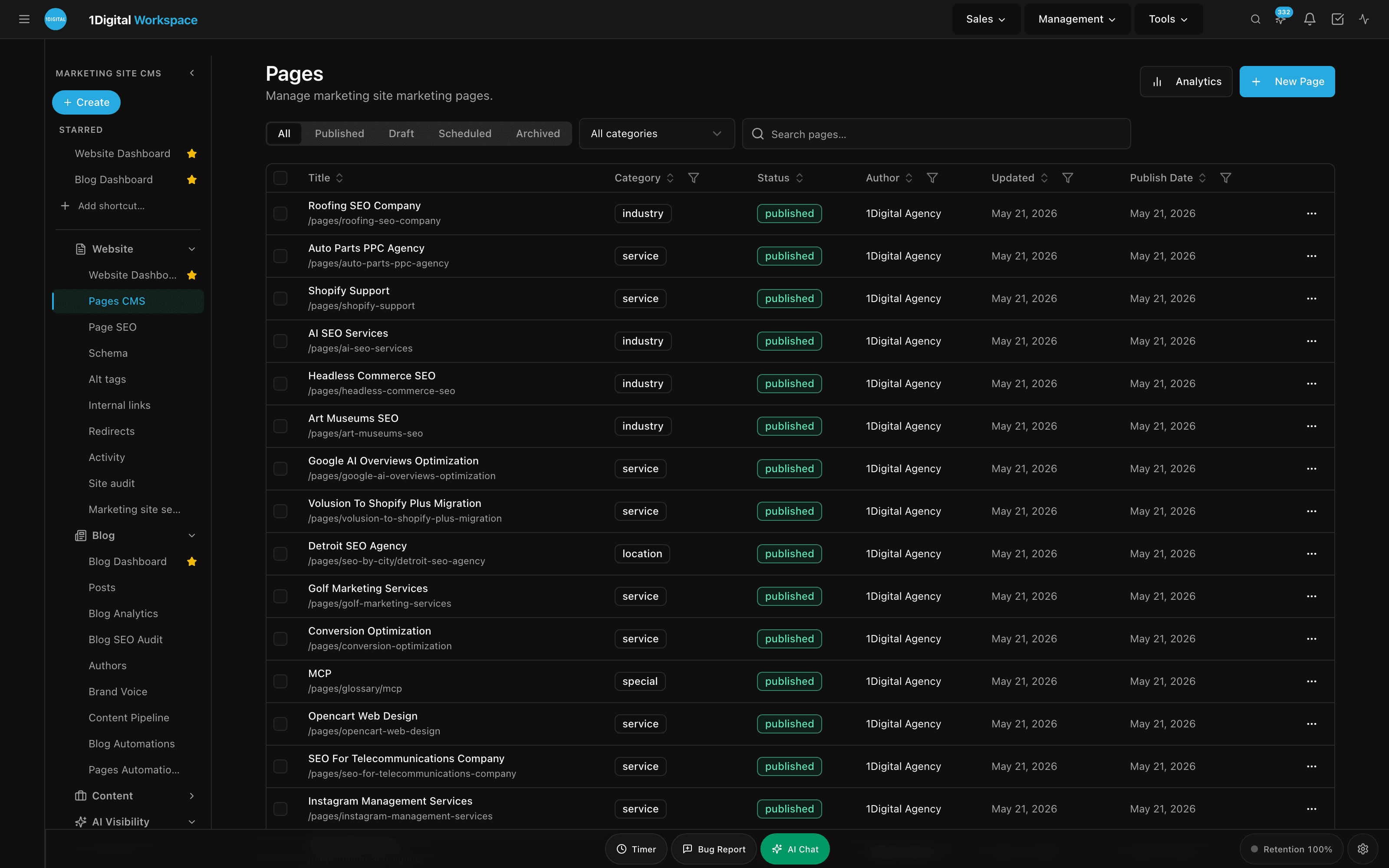This screenshot has height=868, width=1389.
Task: Open the settings gear icon at bottom right
Action: [x=1363, y=849]
